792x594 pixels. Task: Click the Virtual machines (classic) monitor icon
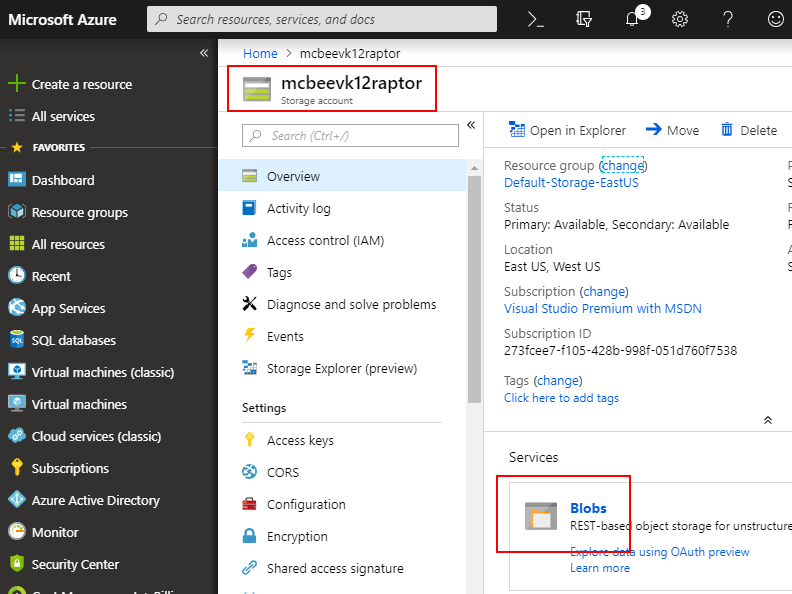[x=17, y=371]
